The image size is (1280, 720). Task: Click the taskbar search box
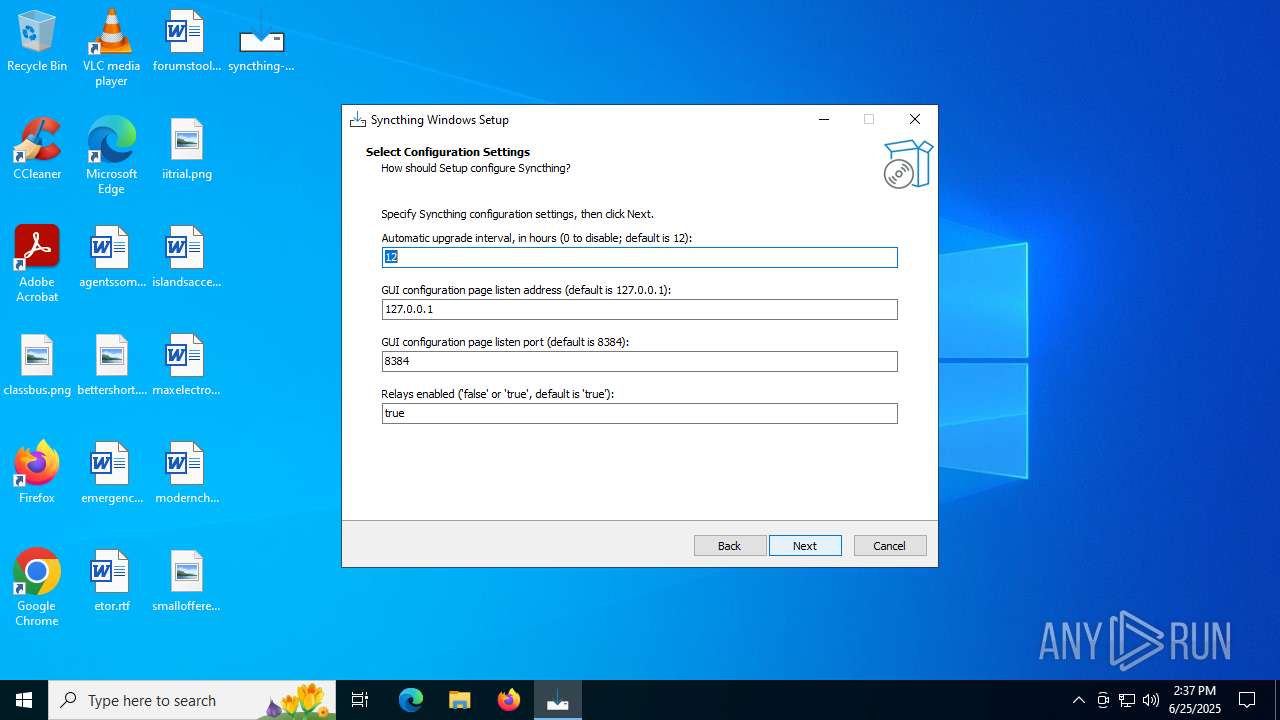click(192, 700)
